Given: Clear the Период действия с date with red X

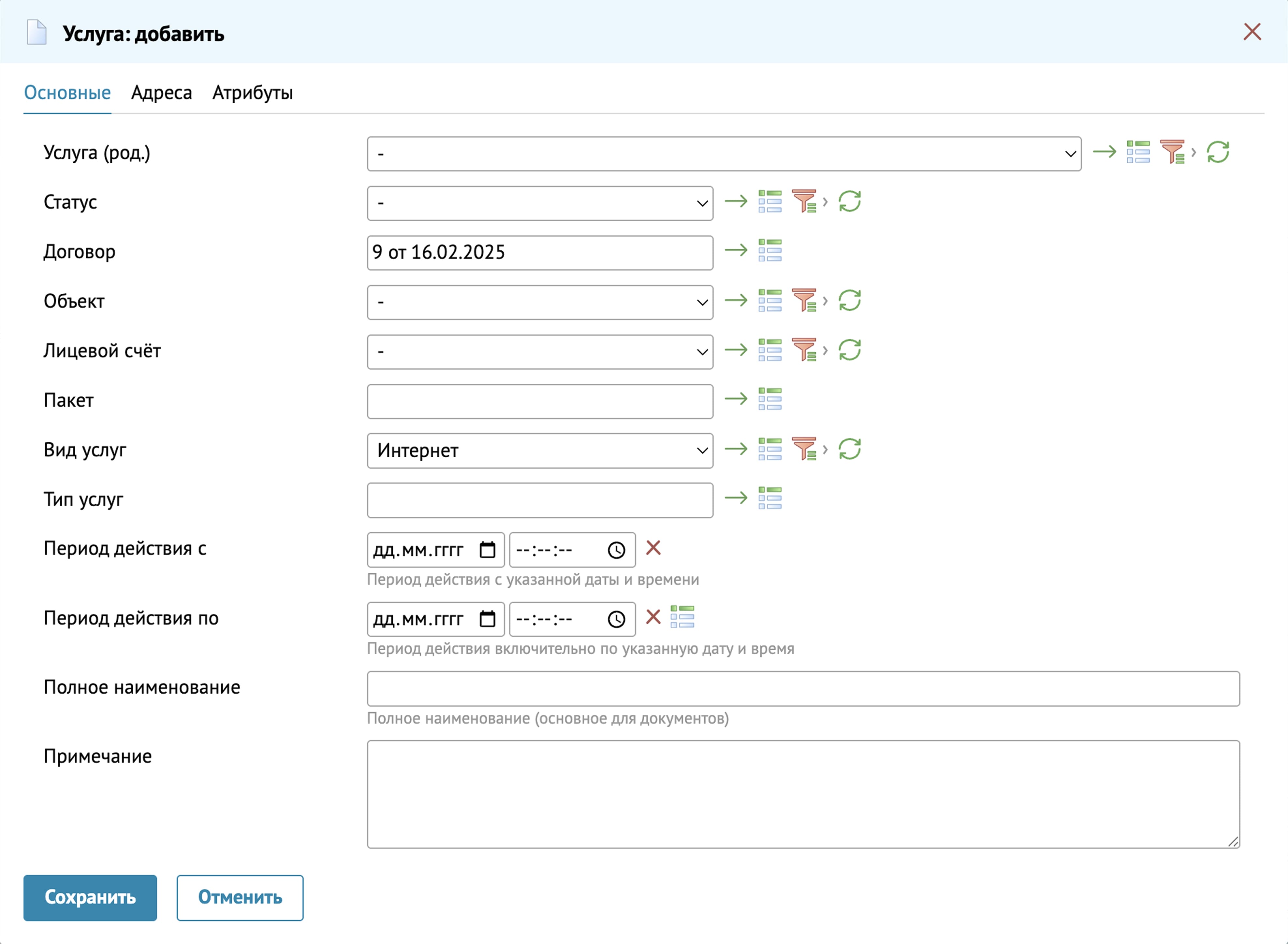Looking at the screenshot, I should [653, 548].
